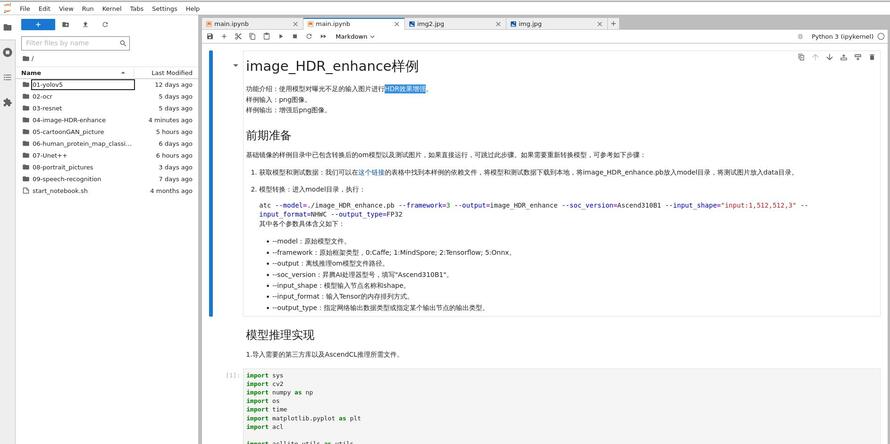This screenshot has width=890, height=444.
Task: Duplicate the cell using cell toolbar icon
Action: click(x=801, y=57)
